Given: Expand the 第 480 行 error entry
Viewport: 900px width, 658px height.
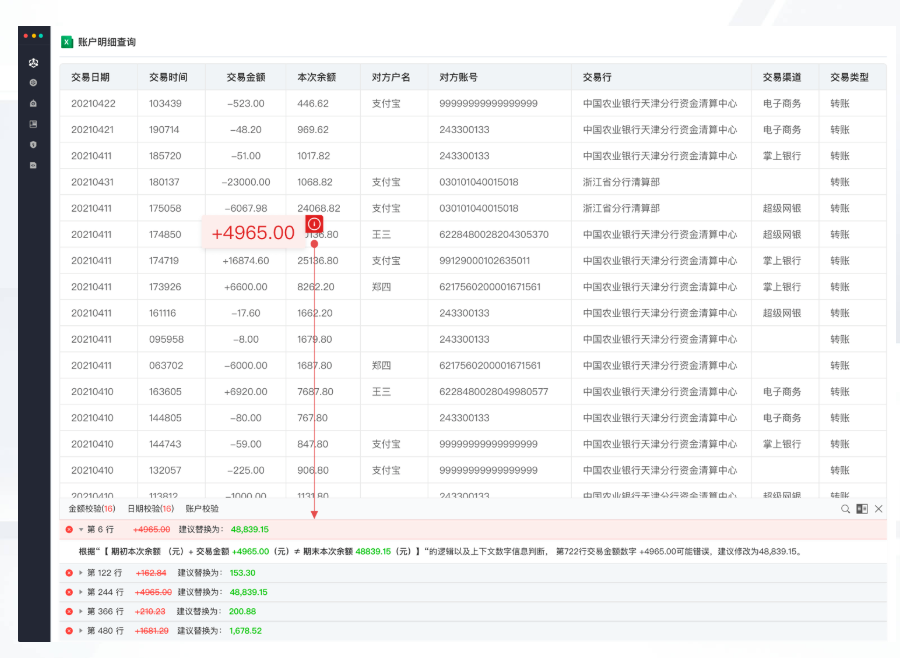Looking at the screenshot, I should [81, 630].
